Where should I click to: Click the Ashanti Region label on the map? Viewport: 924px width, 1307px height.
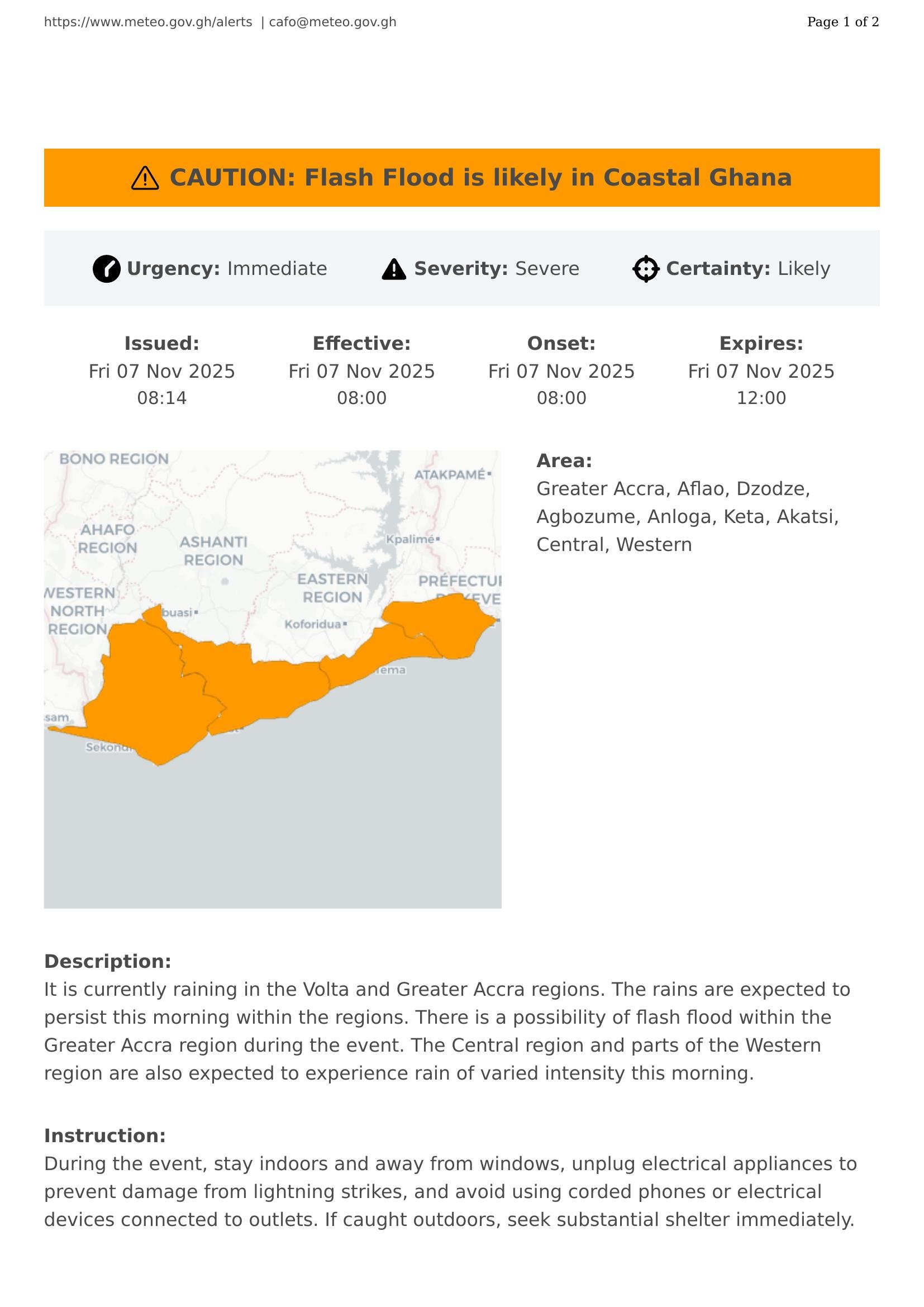(x=213, y=550)
